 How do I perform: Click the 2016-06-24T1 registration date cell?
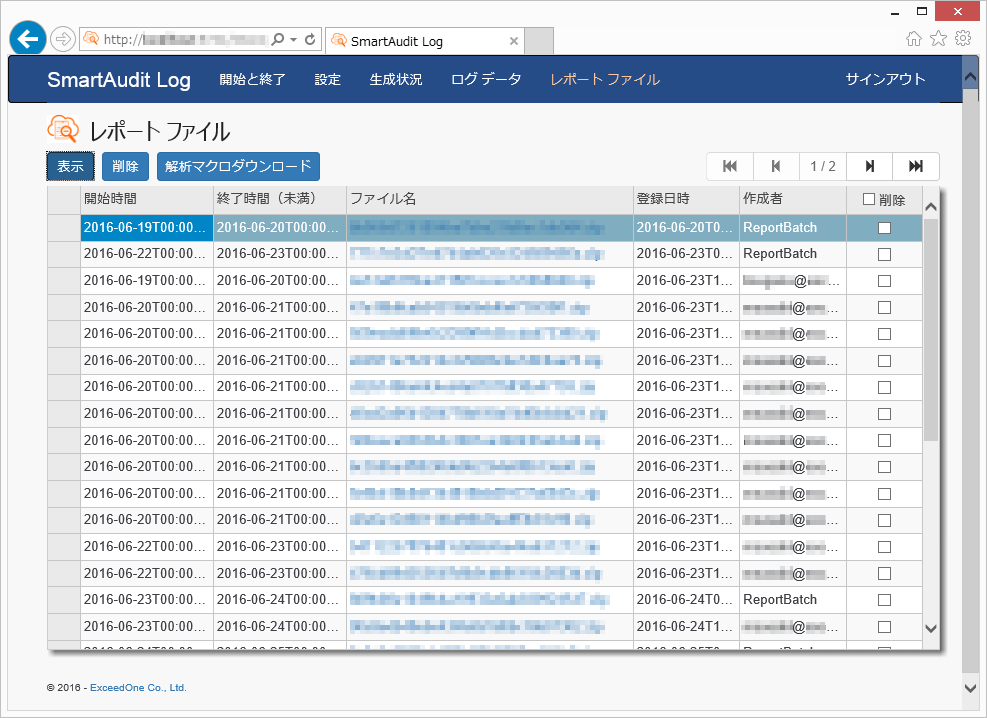tap(686, 627)
